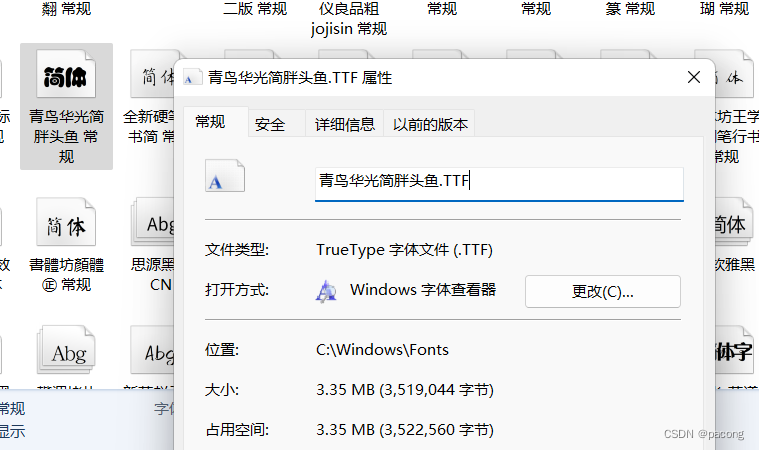
Task: Click the 篆 常规 font label
Action: pos(630,8)
